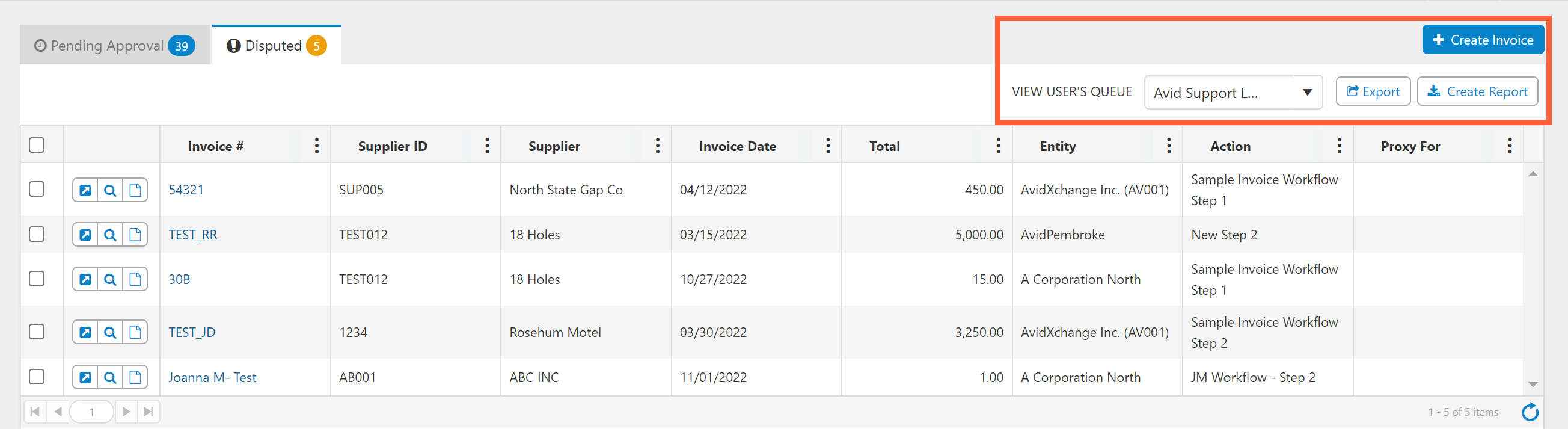Click the page number input field
Image resolution: width=1568 pixels, height=429 pixels.
tap(92, 412)
